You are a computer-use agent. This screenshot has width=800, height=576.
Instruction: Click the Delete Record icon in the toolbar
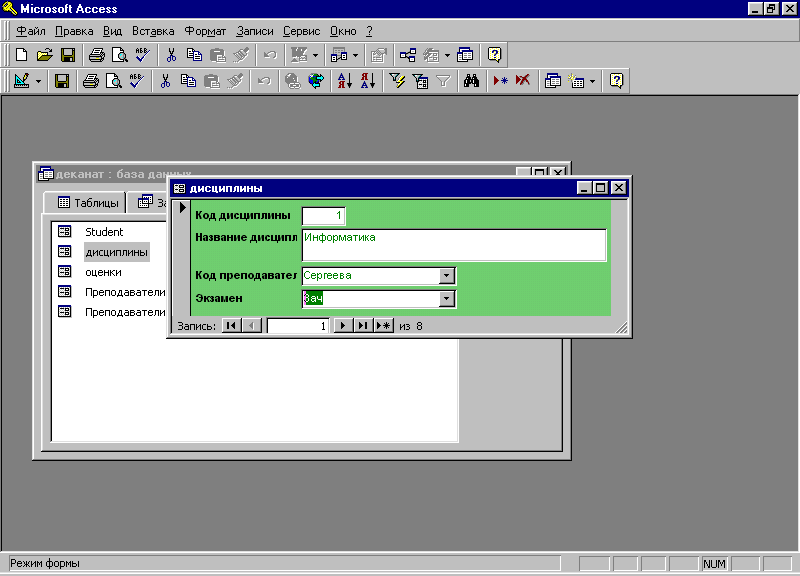pyautogui.click(x=523, y=81)
